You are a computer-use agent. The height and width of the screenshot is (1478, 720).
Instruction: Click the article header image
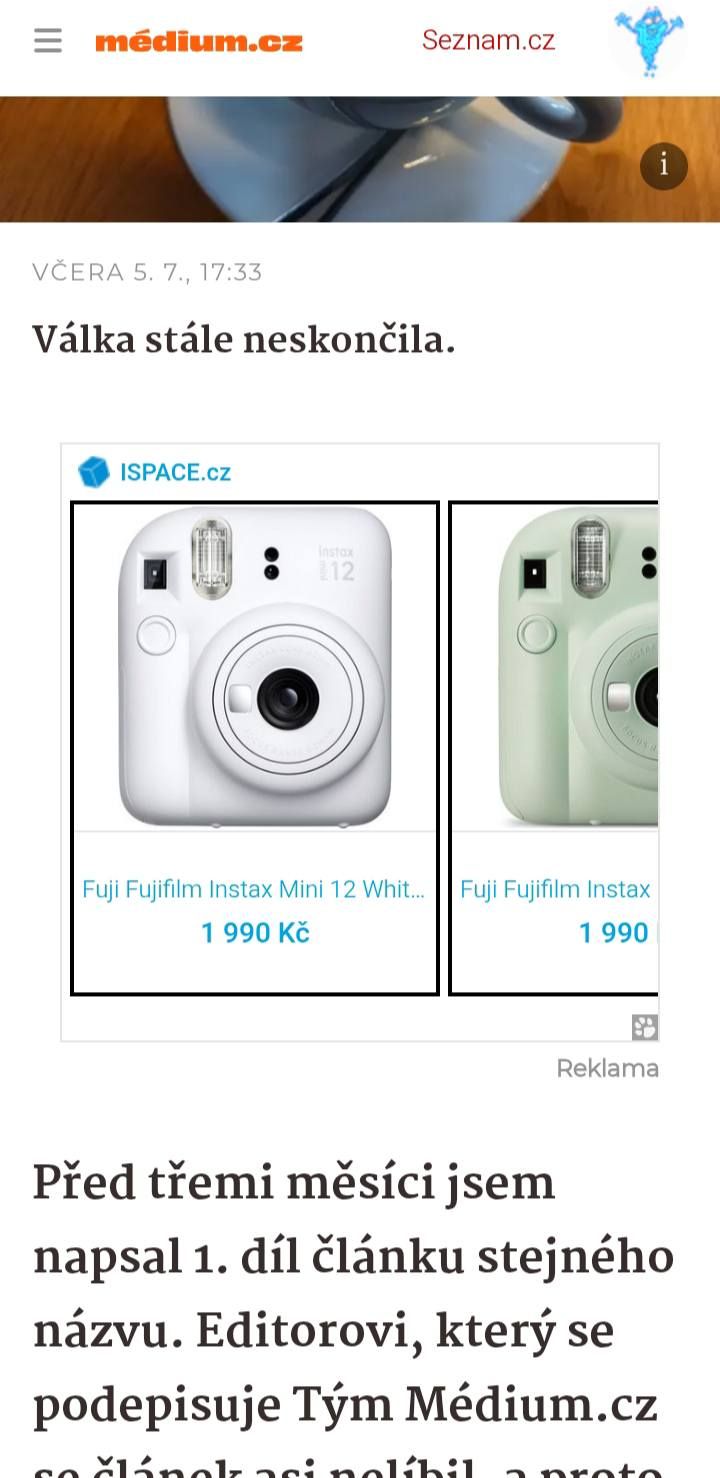click(360, 159)
